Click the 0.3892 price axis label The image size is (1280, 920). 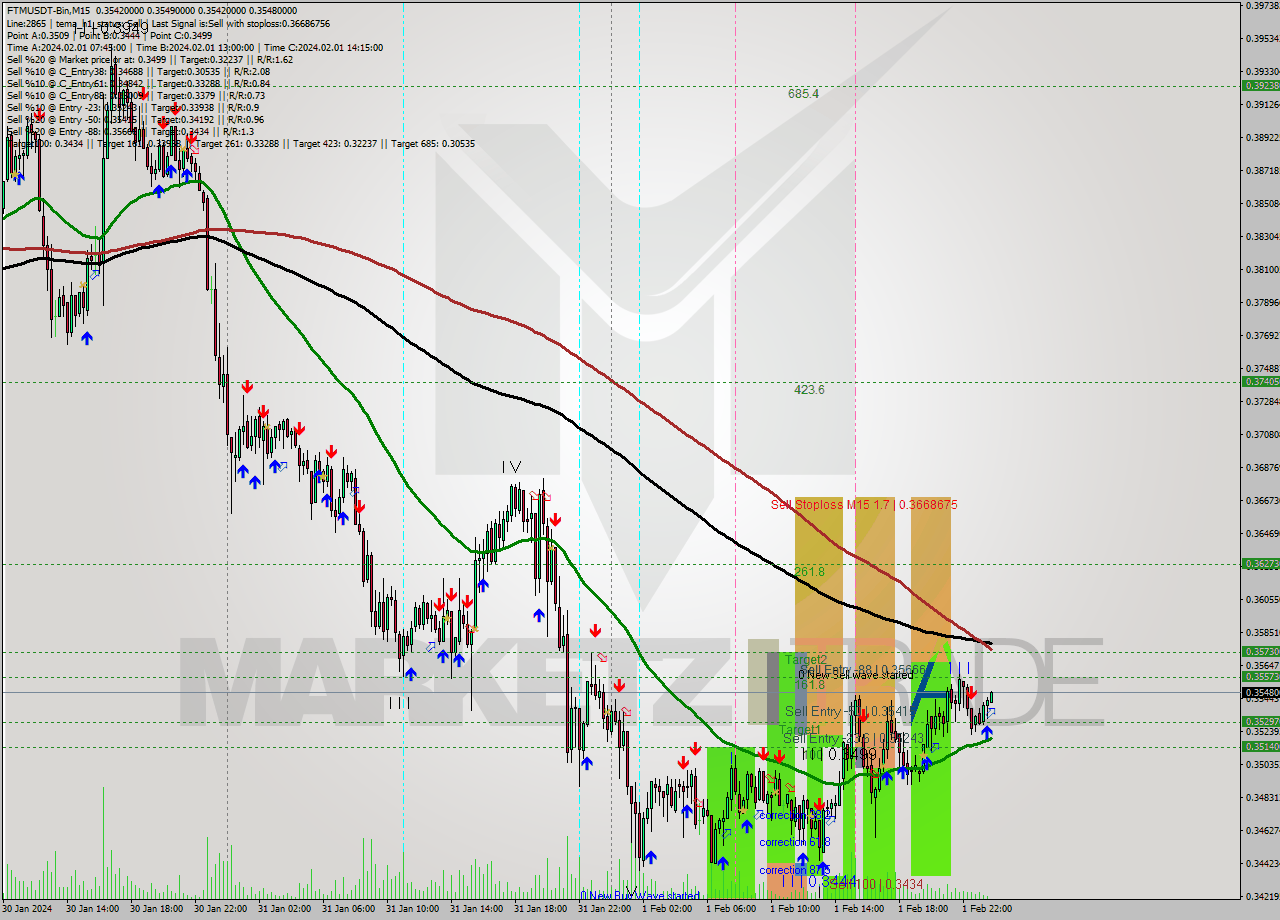click(1261, 138)
